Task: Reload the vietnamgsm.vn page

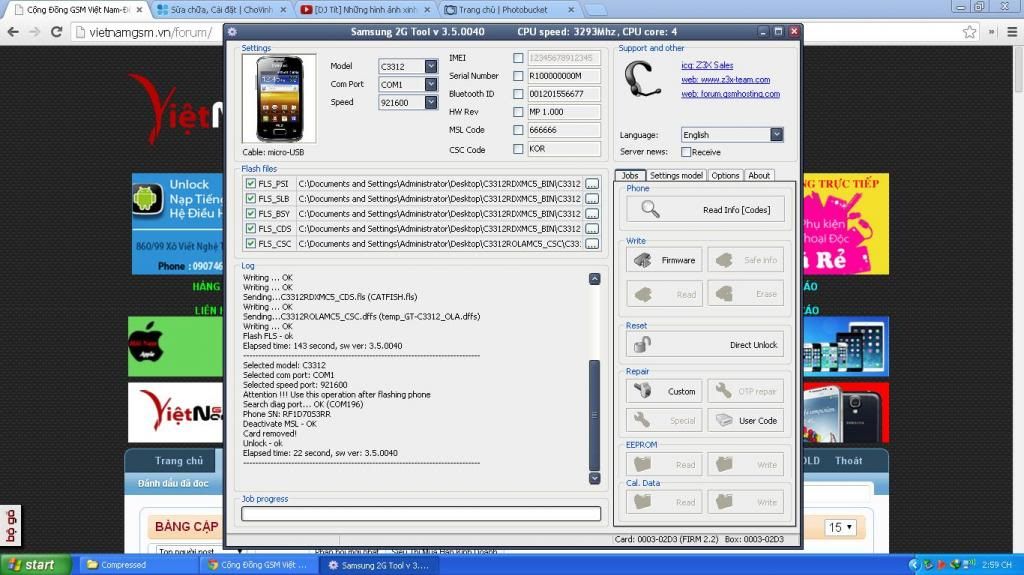Action: pos(57,31)
